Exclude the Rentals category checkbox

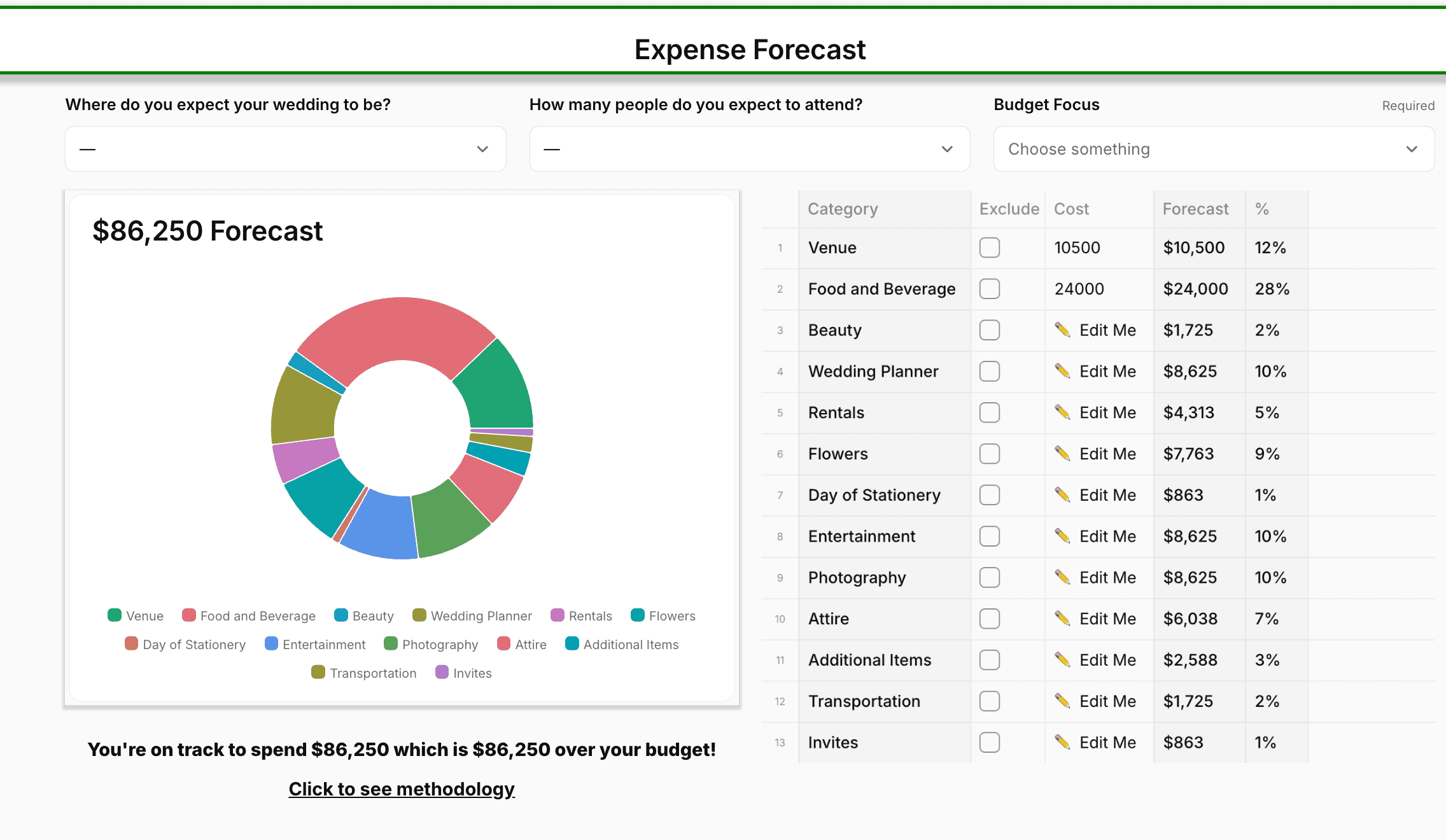pyautogui.click(x=989, y=412)
